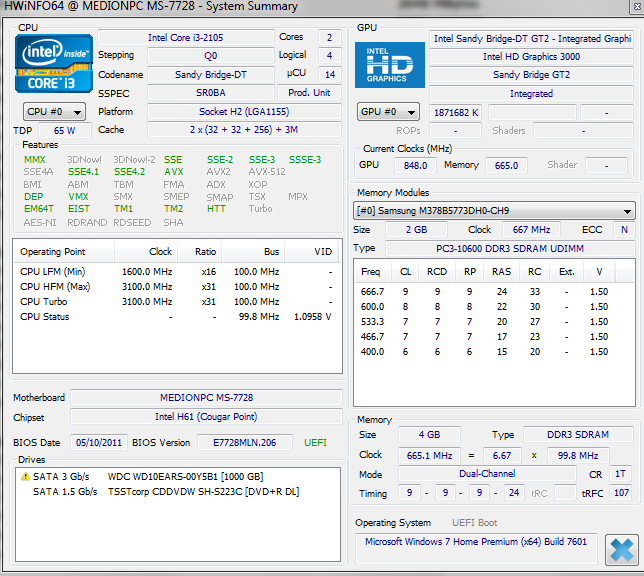The image size is (644, 576).
Task: Click the VID column header
Action: (312, 251)
